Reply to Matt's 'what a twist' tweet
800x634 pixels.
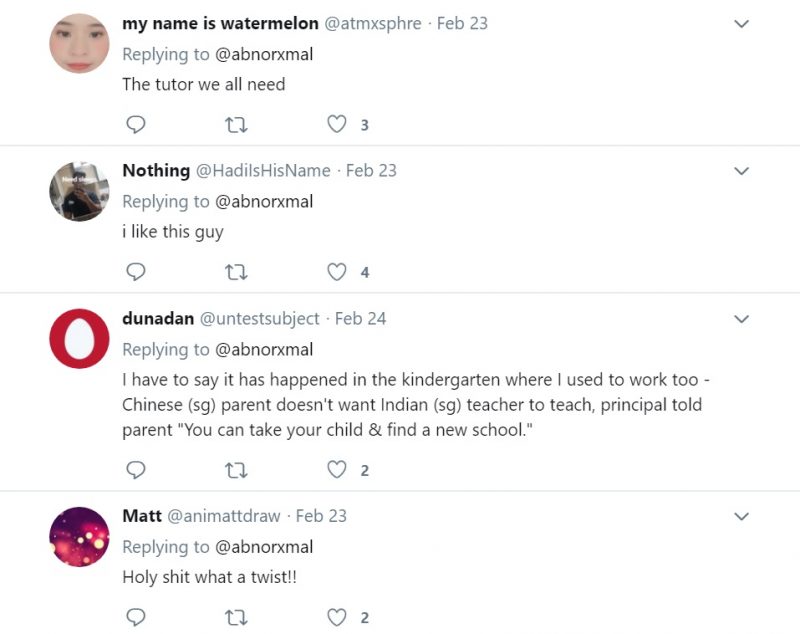click(136, 617)
